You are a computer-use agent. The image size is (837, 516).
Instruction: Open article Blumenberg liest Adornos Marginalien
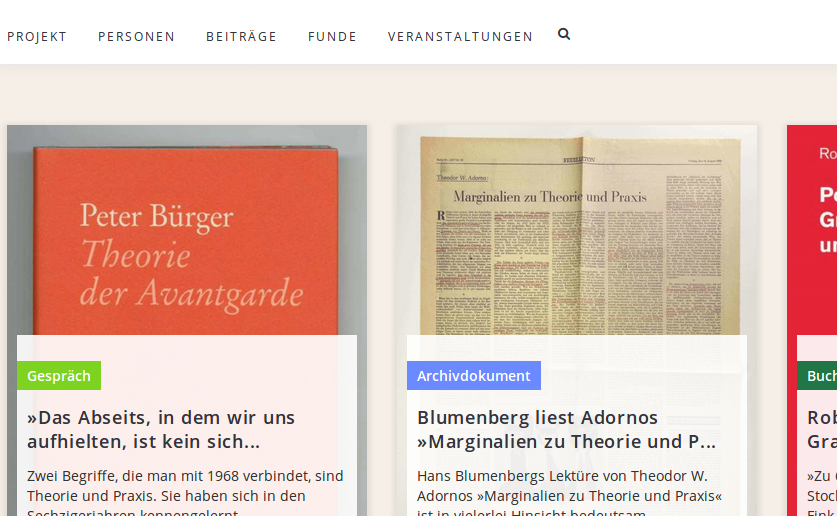pyautogui.click(x=566, y=430)
